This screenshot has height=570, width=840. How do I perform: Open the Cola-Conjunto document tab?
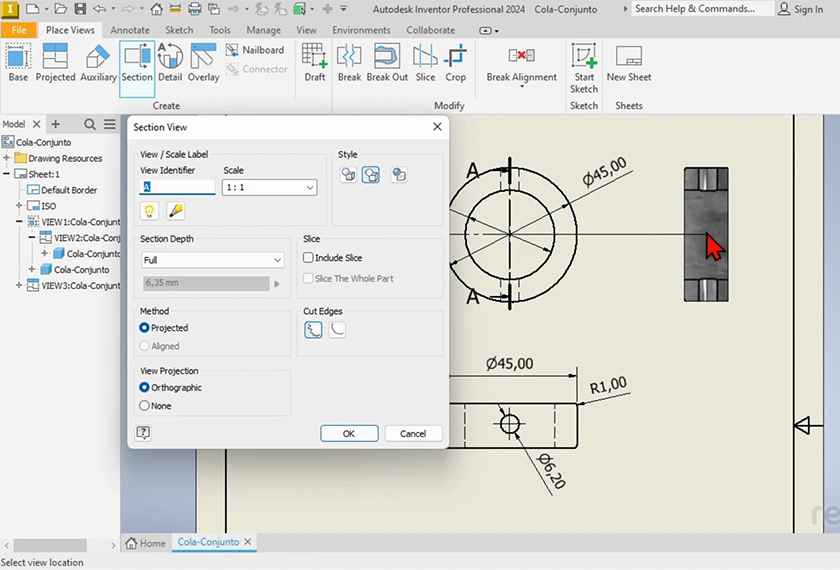[208, 542]
